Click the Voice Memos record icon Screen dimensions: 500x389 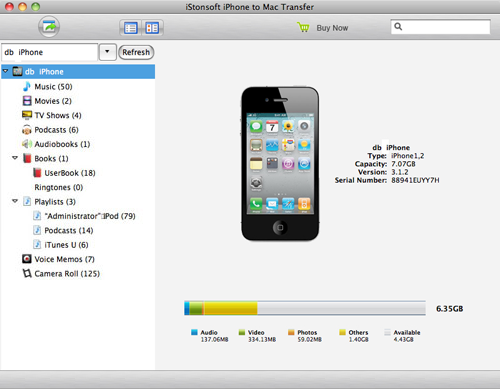click(x=27, y=259)
